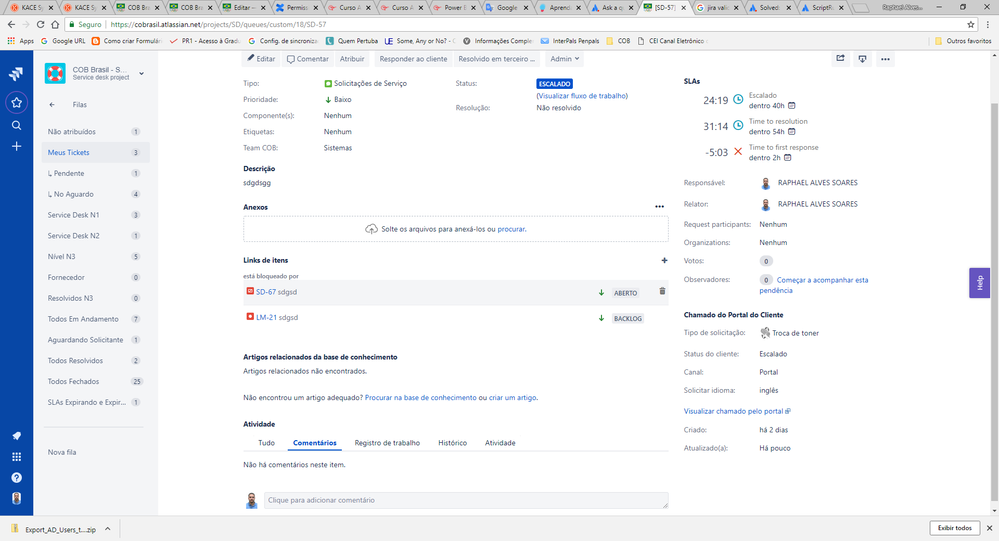The width and height of the screenshot is (999, 541).
Task: Click procurar link in attachments area
Action: point(512,229)
